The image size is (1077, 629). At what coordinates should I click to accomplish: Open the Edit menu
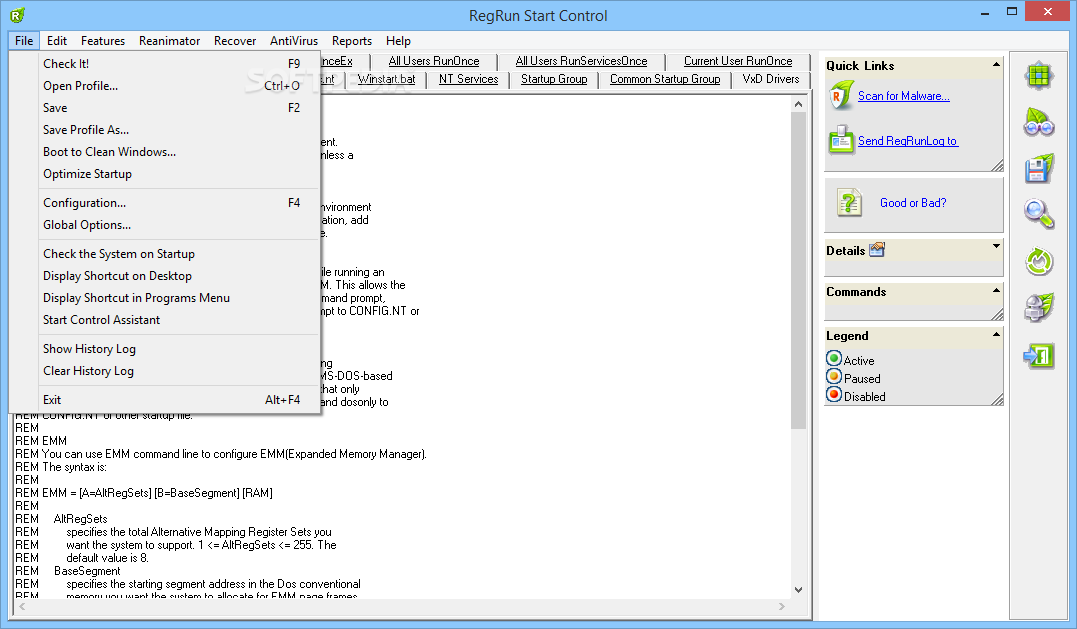tap(57, 41)
